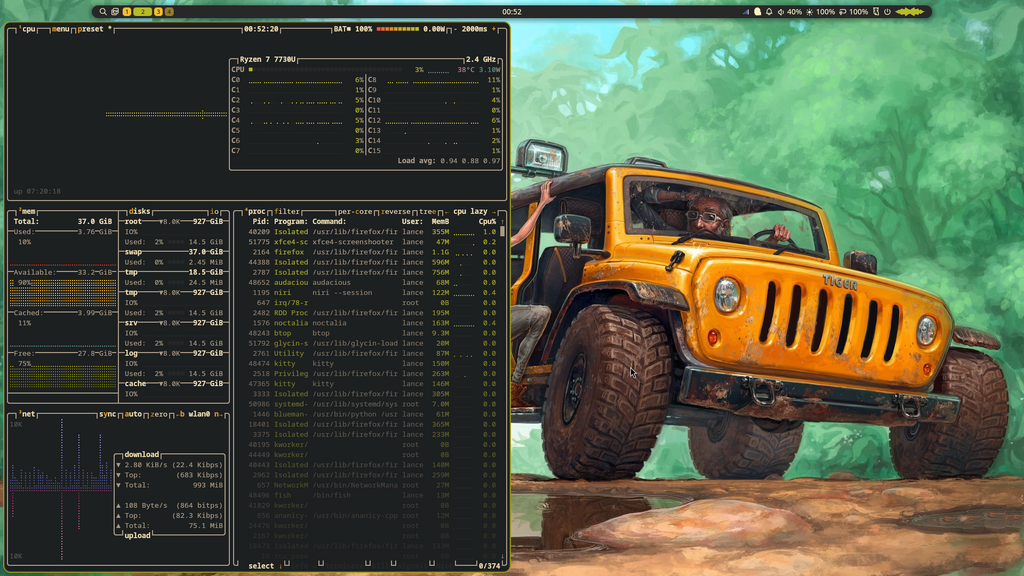Click the Pid: column header
The width and height of the screenshot is (1024, 576).
(261, 221)
